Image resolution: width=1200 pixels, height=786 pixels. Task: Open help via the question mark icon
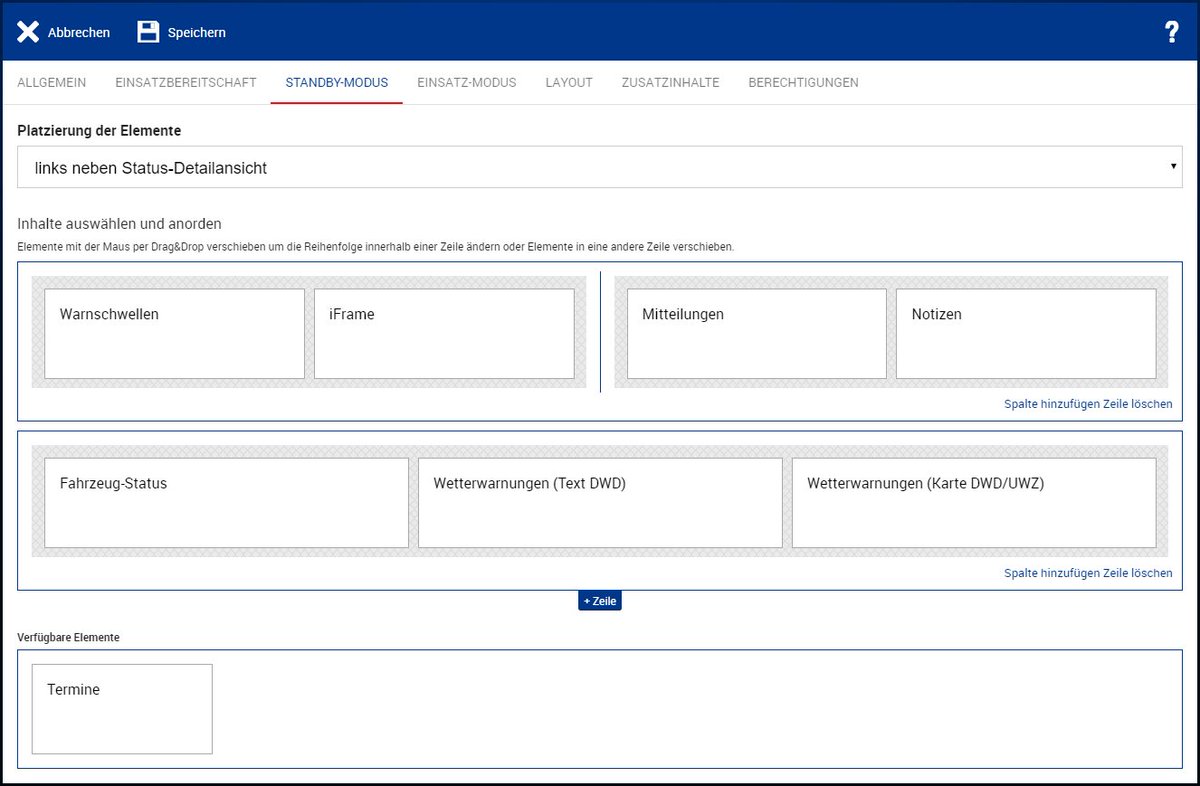point(1172,32)
